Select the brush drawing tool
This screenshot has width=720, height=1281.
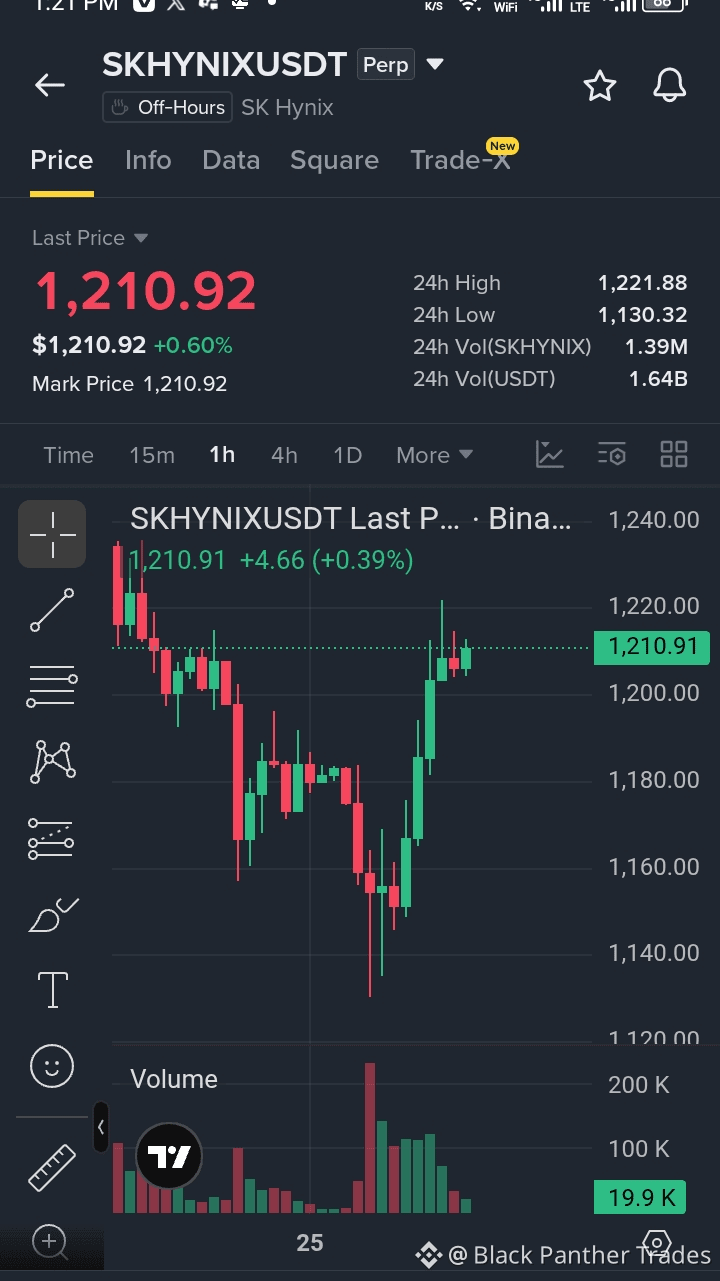coord(52,914)
